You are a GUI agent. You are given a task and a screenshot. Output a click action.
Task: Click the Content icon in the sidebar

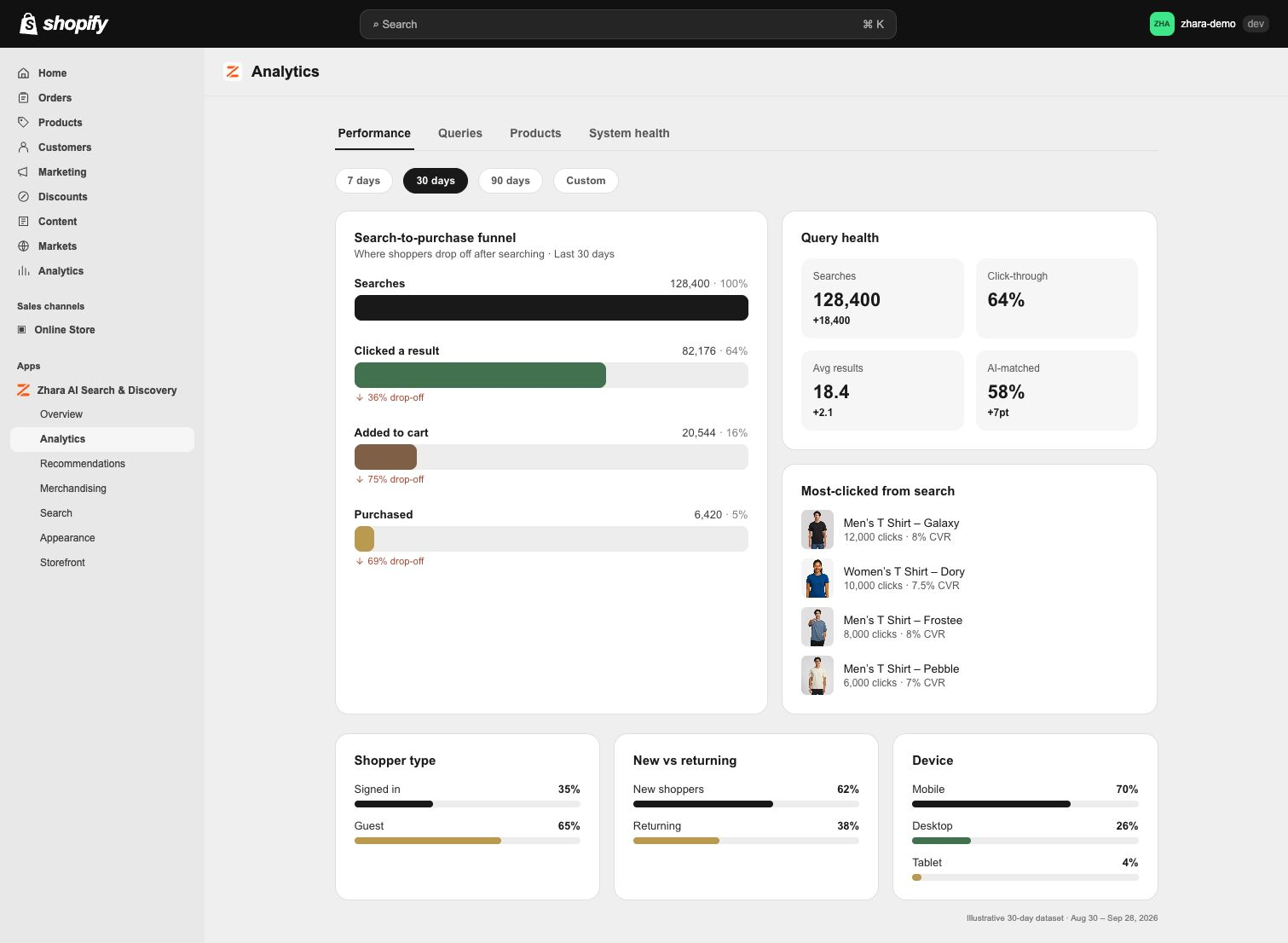click(24, 222)
